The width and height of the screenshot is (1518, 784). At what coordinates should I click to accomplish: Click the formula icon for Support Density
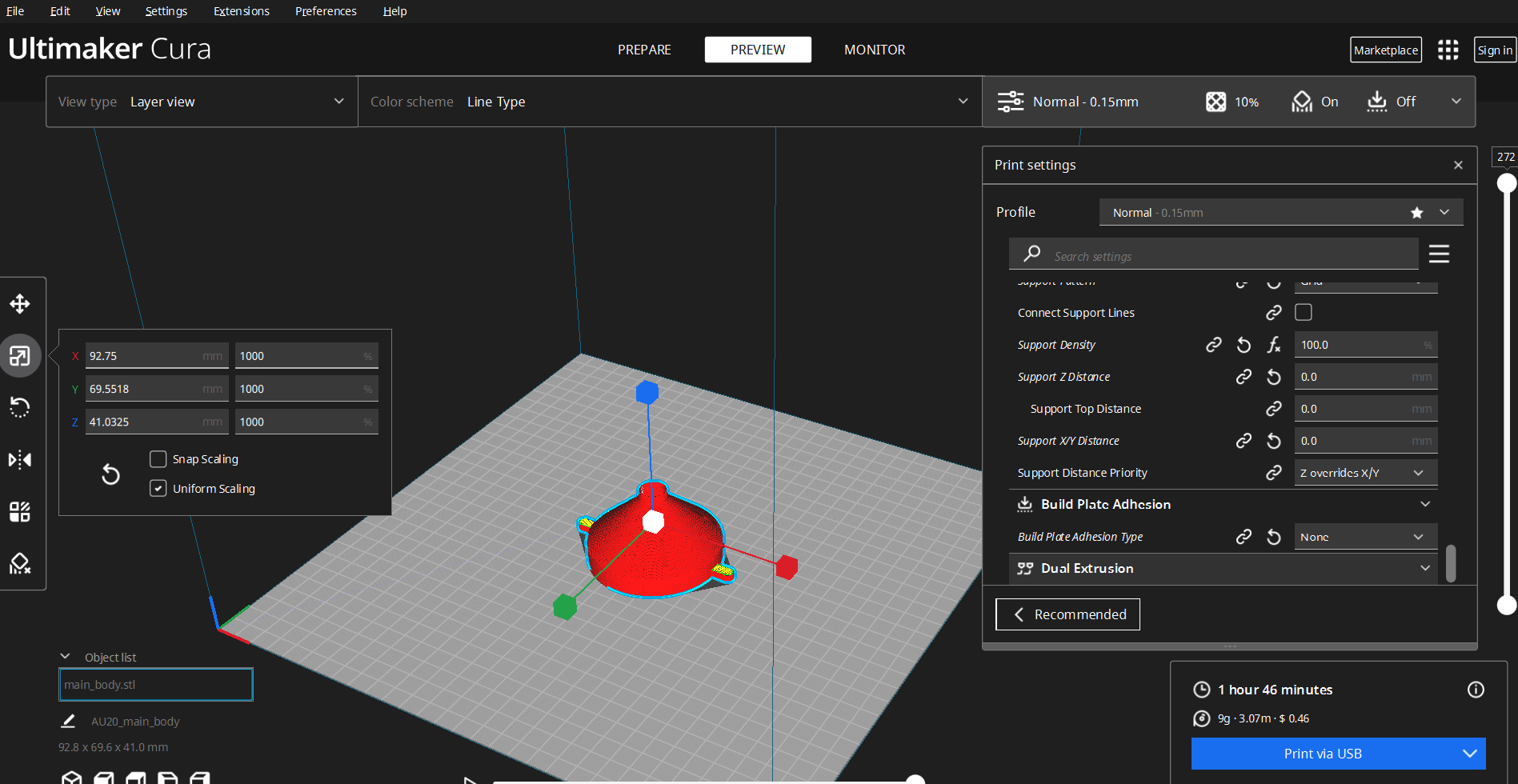(1274, 345)
